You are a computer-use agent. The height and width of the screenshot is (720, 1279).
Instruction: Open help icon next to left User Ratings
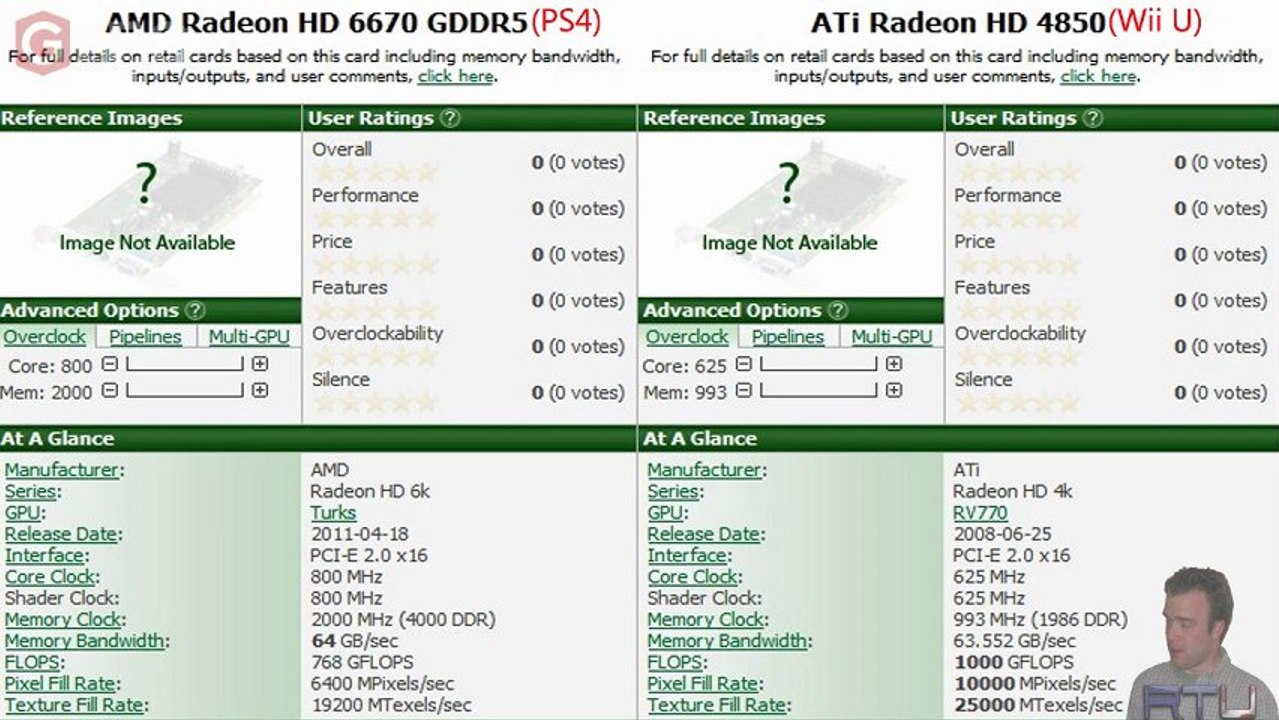(450, 118)
